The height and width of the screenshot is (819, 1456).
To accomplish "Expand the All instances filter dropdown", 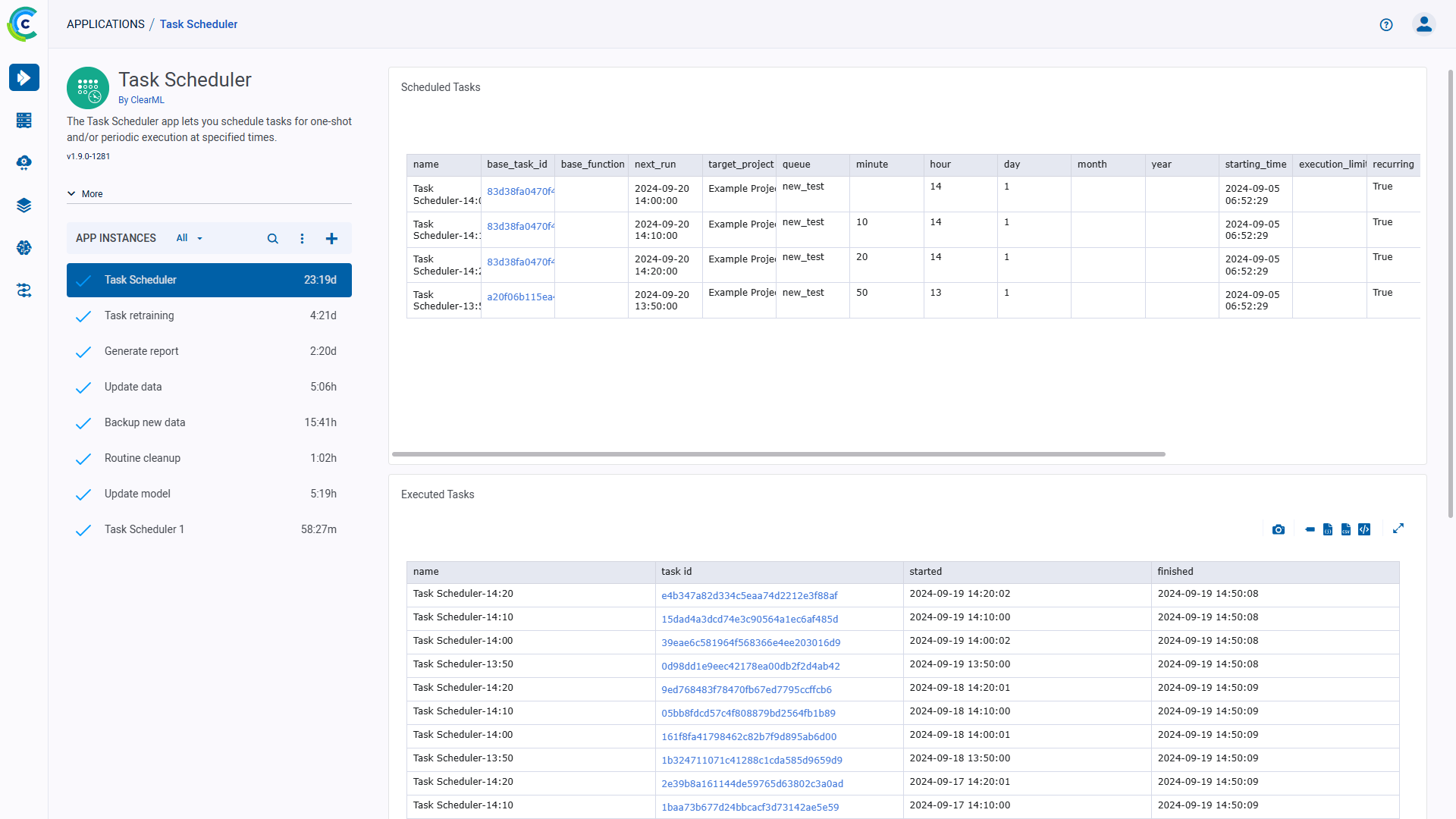I will click(x=188, y=238).
